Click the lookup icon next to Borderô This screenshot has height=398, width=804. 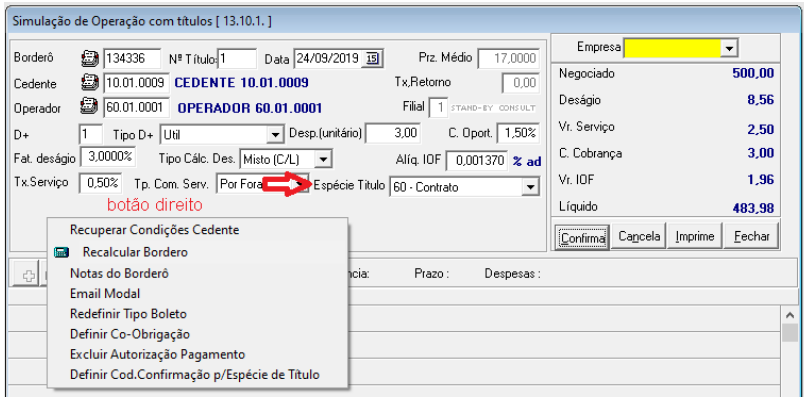click(90, 58)
